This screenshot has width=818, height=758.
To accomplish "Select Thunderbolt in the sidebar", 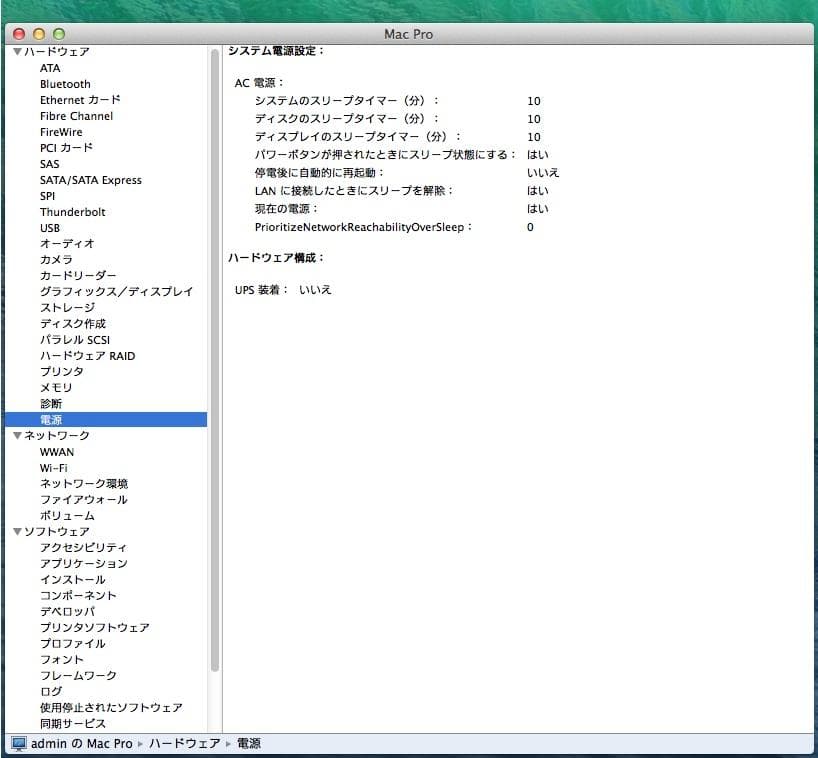I will click(72, 211).
